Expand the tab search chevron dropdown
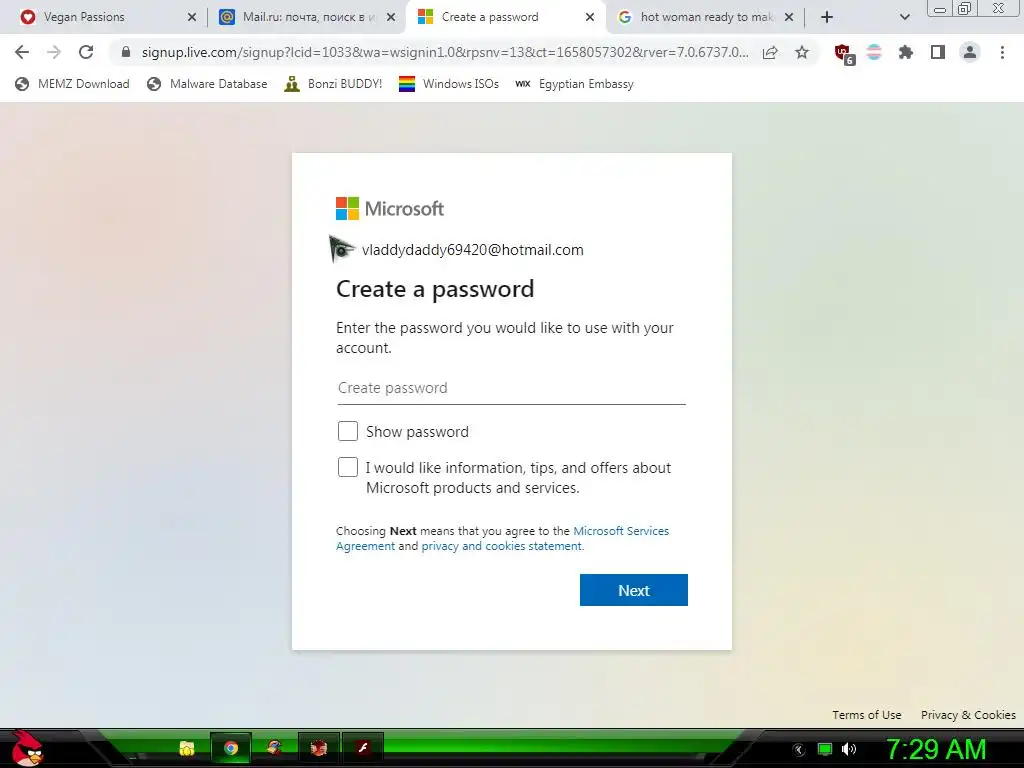Screen dimensions: 1024x768 click(x=904, y=17)
